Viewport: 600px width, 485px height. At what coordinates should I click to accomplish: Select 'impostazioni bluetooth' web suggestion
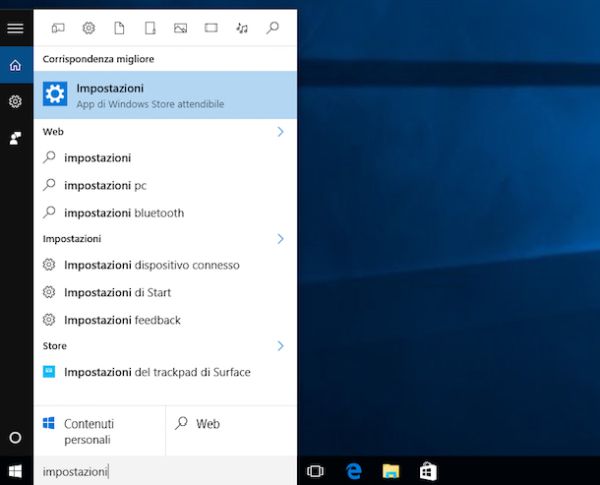pos(124,212)
